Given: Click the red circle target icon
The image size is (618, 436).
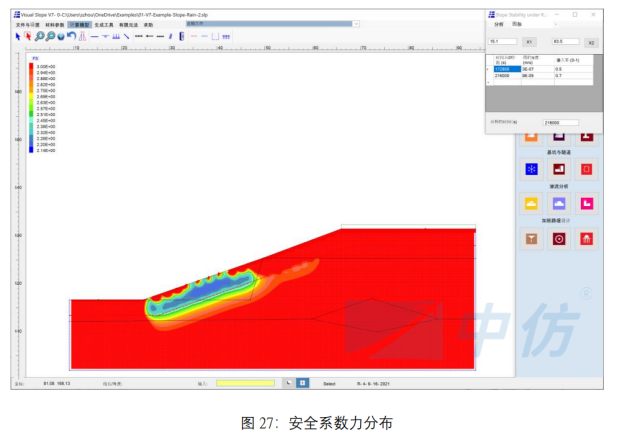Looking at the screenshot, I should 559,239.
